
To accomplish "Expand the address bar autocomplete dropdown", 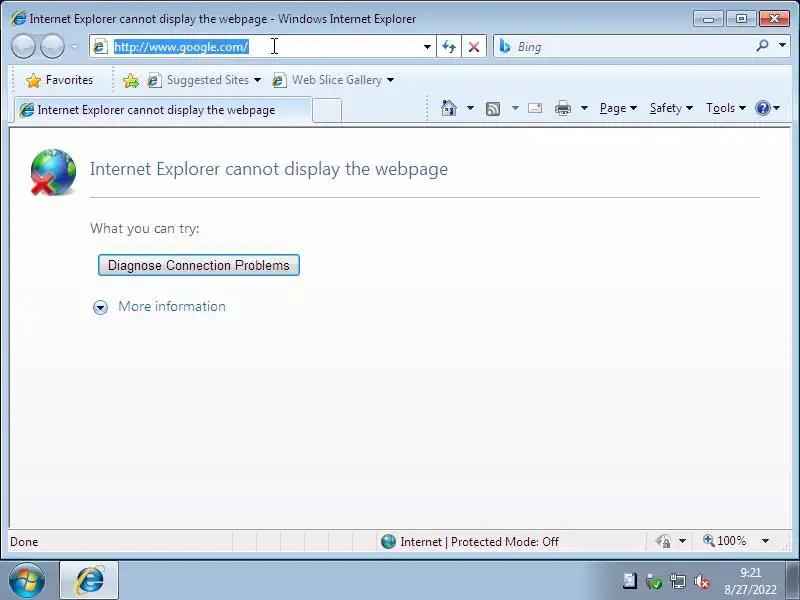I will [x=427, y=47].
